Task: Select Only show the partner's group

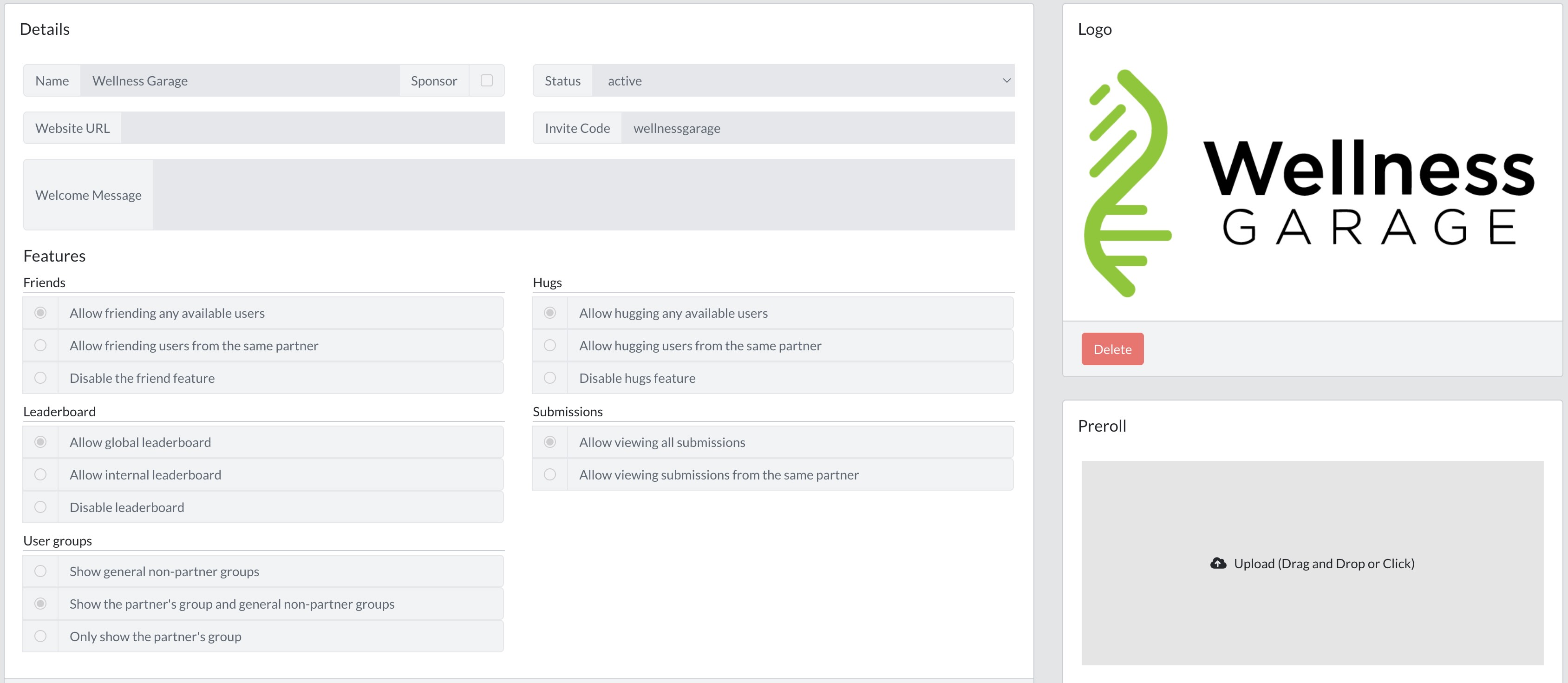Action: coord(41,636)
